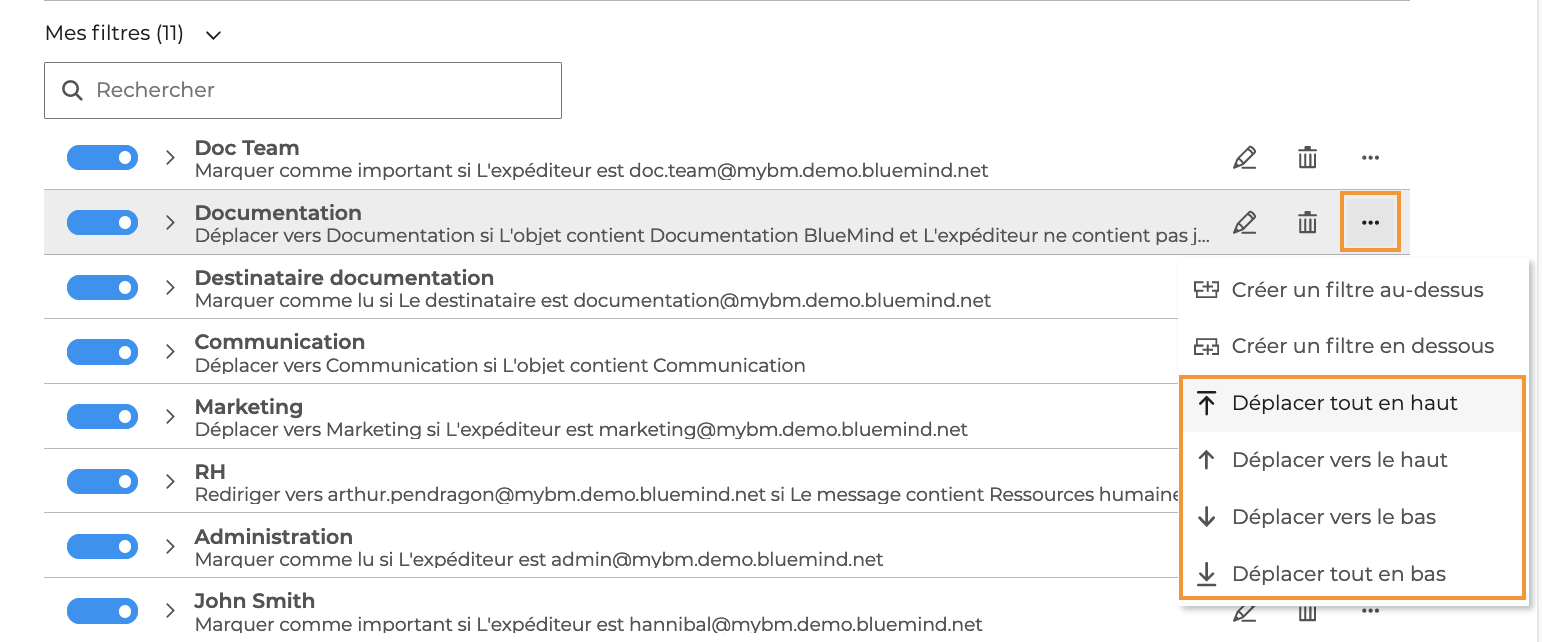
Task: Click the highlighted three-dots button for Documentation
Action: click(1370, 223)
